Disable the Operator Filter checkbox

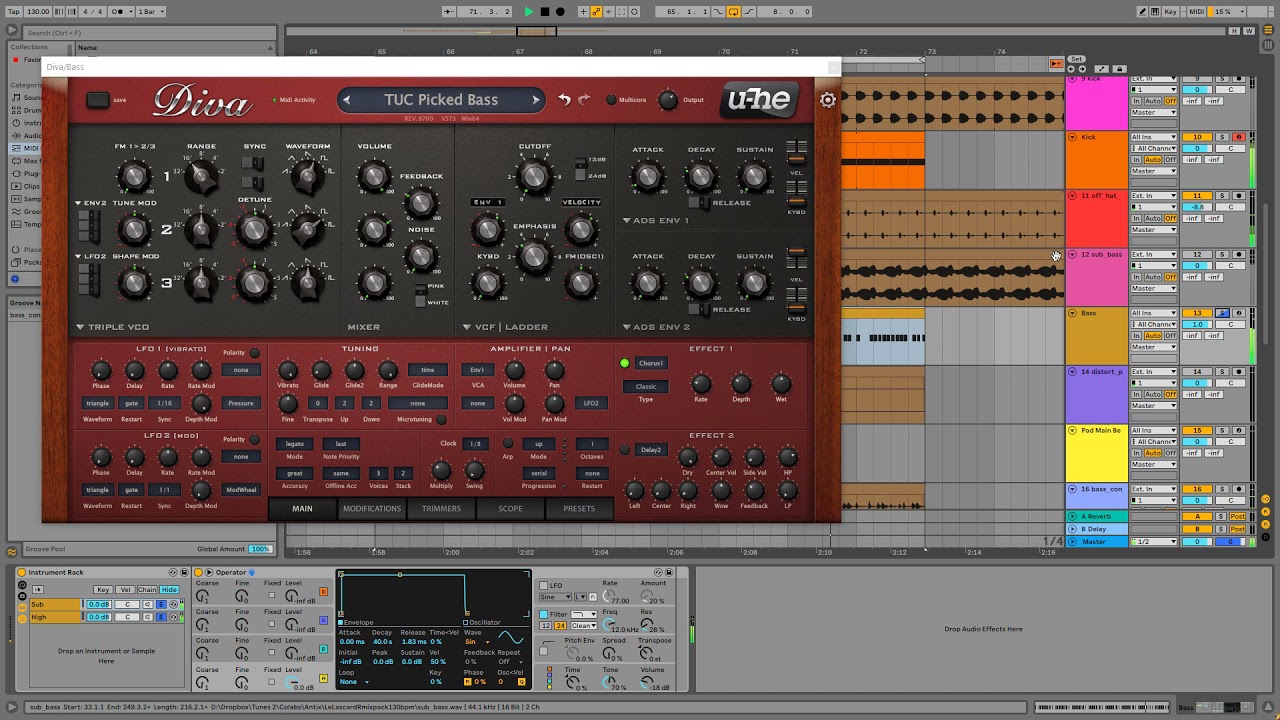tap(543, 614)
